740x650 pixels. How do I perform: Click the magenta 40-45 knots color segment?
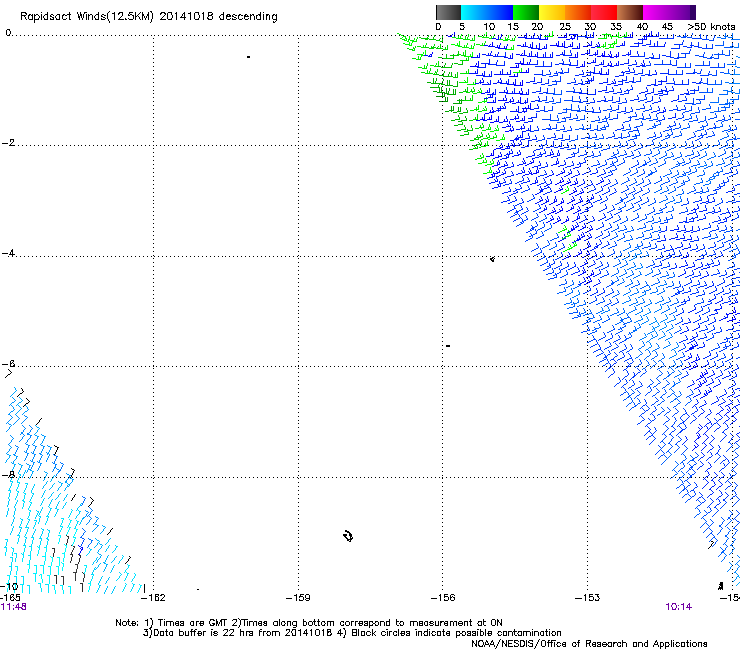656,12
